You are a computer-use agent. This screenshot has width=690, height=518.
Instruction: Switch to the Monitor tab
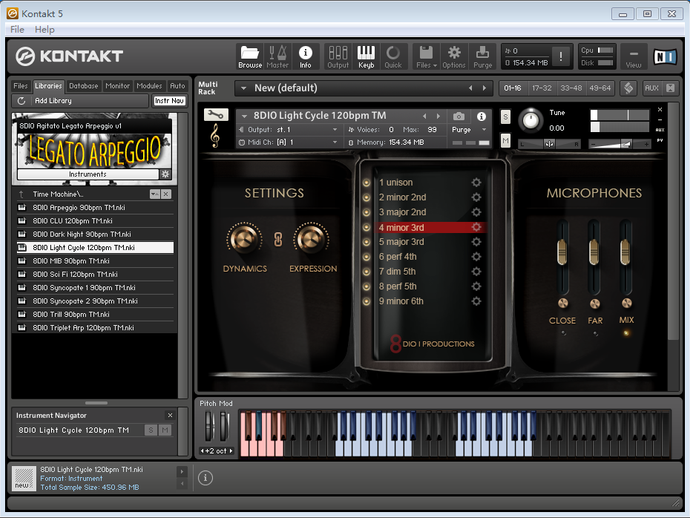coord(117,86)
